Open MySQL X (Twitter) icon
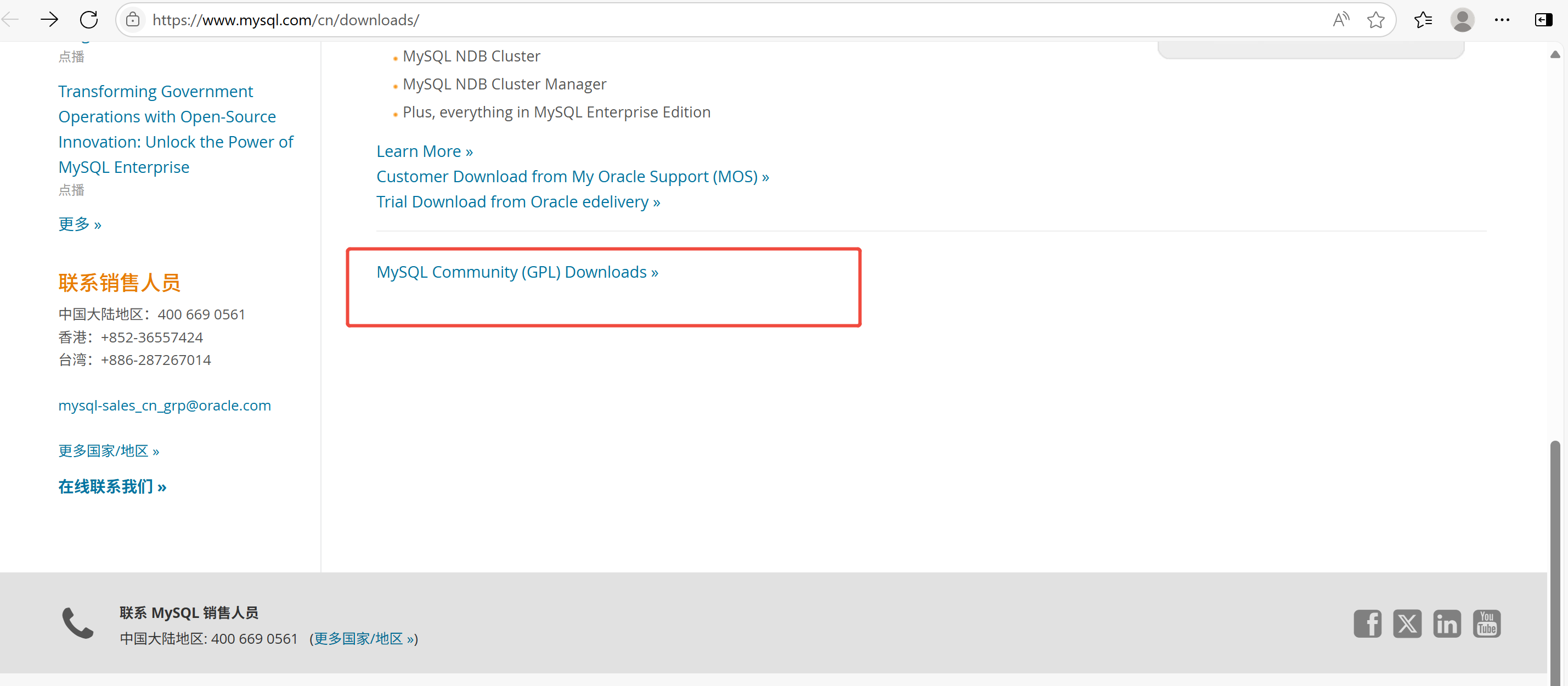This screenshot has width=1568, height=686. 1407,623
